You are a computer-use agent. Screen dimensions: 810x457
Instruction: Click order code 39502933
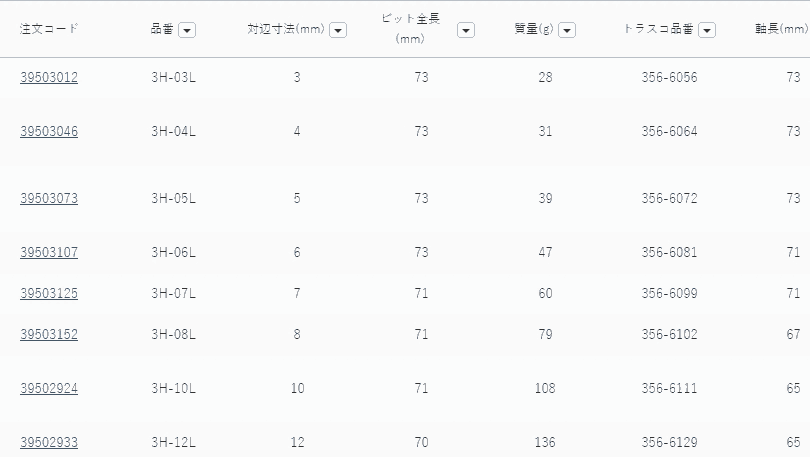pos(49,441)
